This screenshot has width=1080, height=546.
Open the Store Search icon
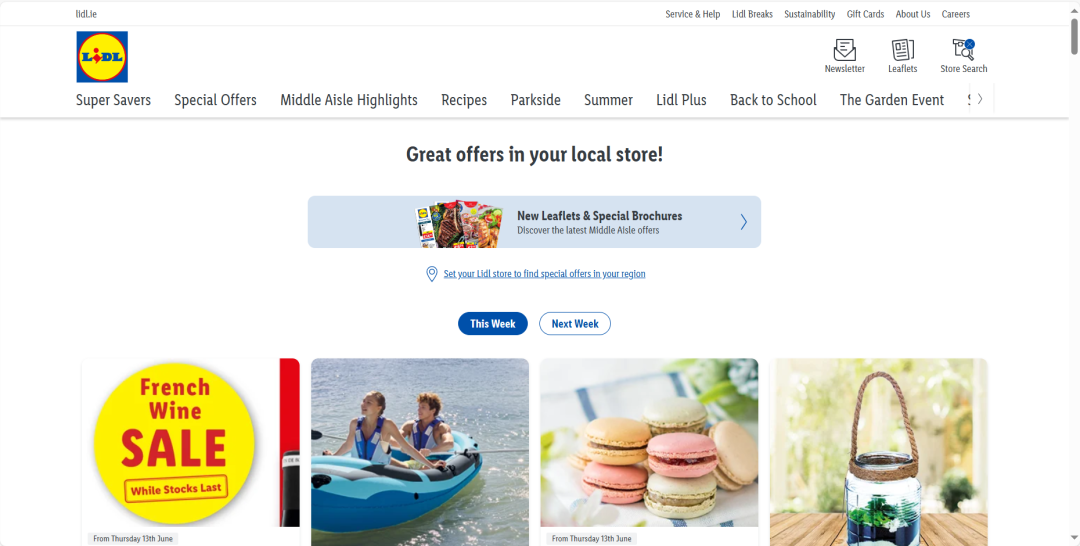click(964, 50)
